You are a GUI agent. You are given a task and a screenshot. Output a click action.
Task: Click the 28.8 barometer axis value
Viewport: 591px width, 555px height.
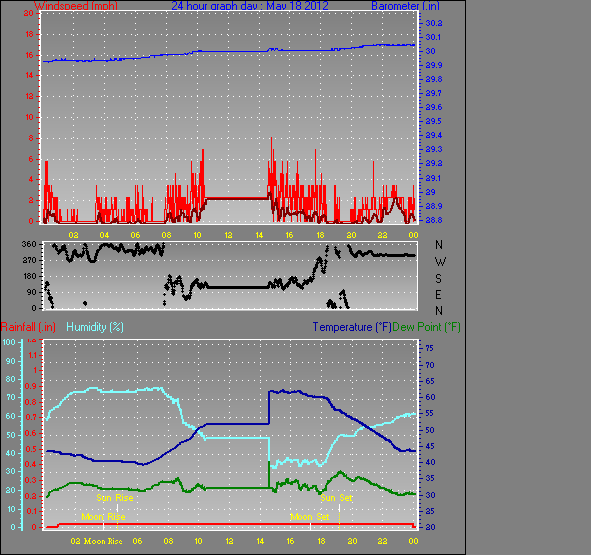433,220
